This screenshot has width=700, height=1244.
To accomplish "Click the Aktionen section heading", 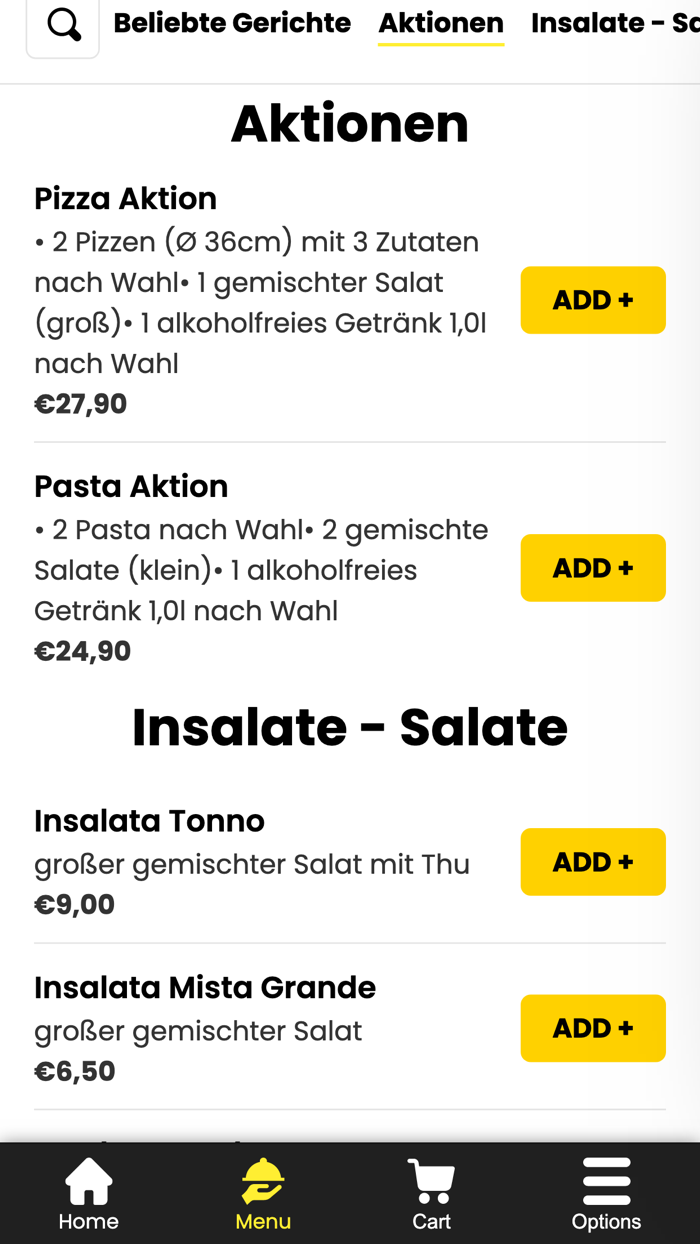I will tap(349, 123).
